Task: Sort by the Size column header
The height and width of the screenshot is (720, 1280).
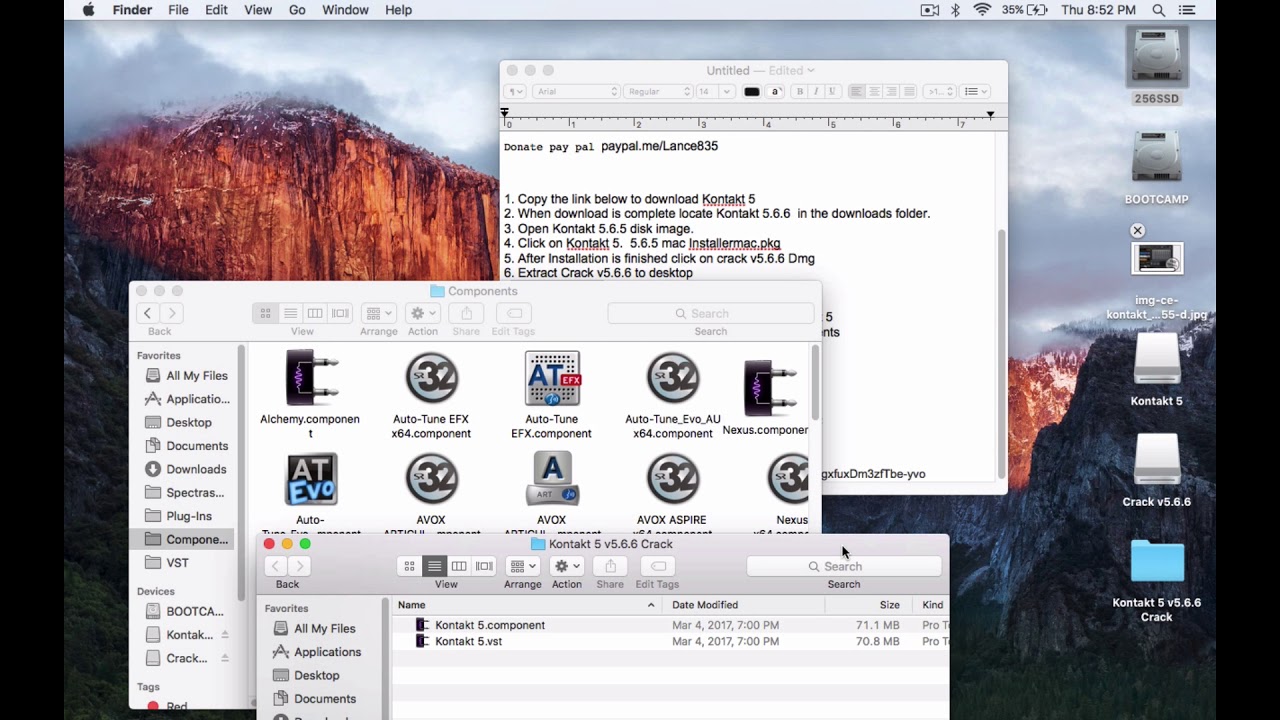Action: coord(868,605)
